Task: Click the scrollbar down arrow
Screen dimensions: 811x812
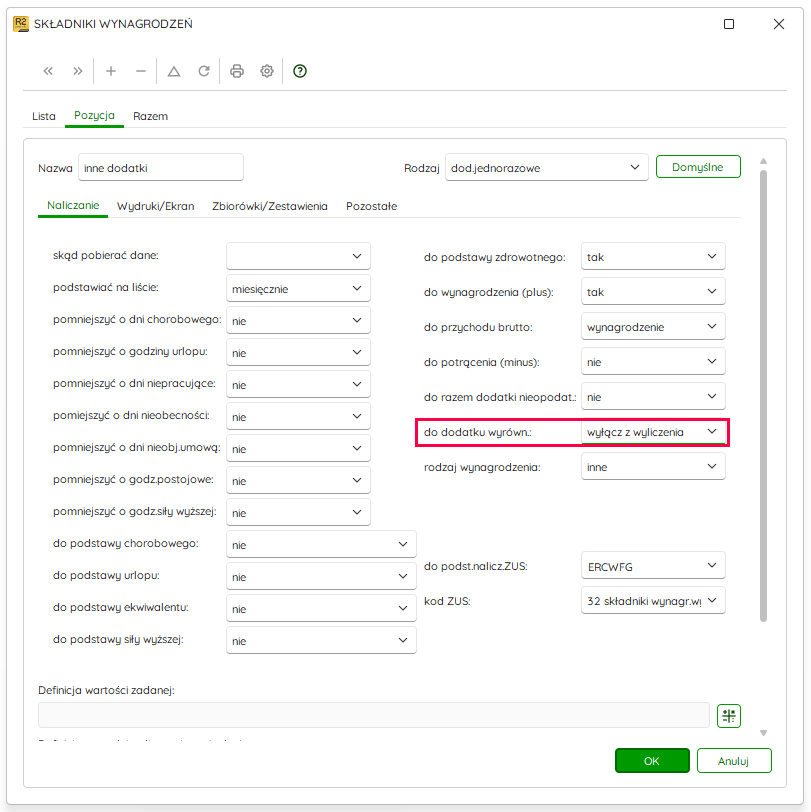Action: (763, 733)
